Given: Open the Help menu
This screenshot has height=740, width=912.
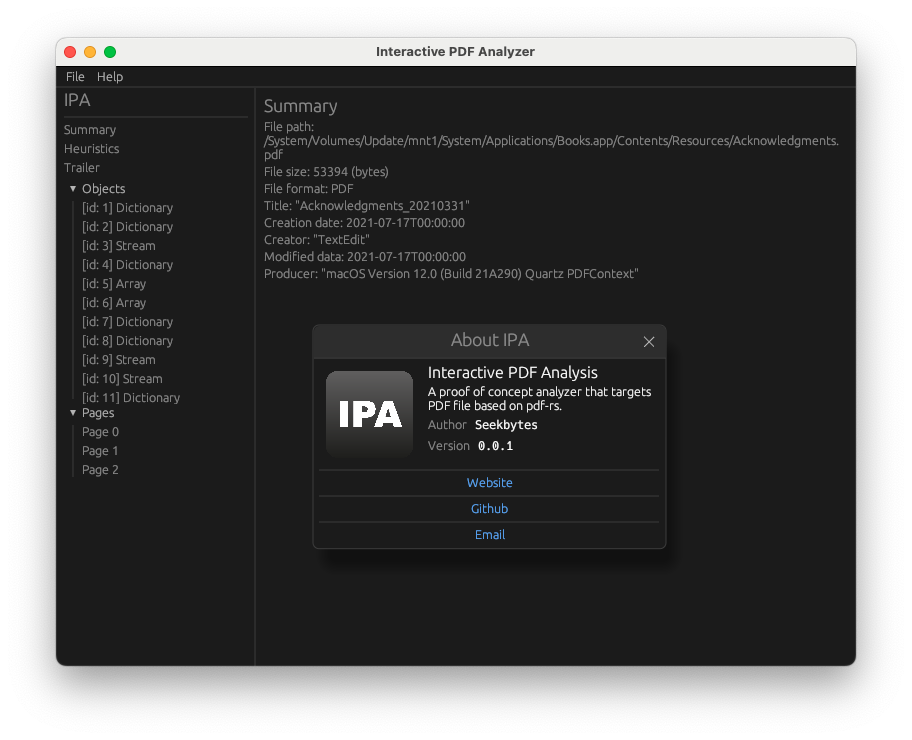Looking at the screenshot, I should click(x=110, y=76).
